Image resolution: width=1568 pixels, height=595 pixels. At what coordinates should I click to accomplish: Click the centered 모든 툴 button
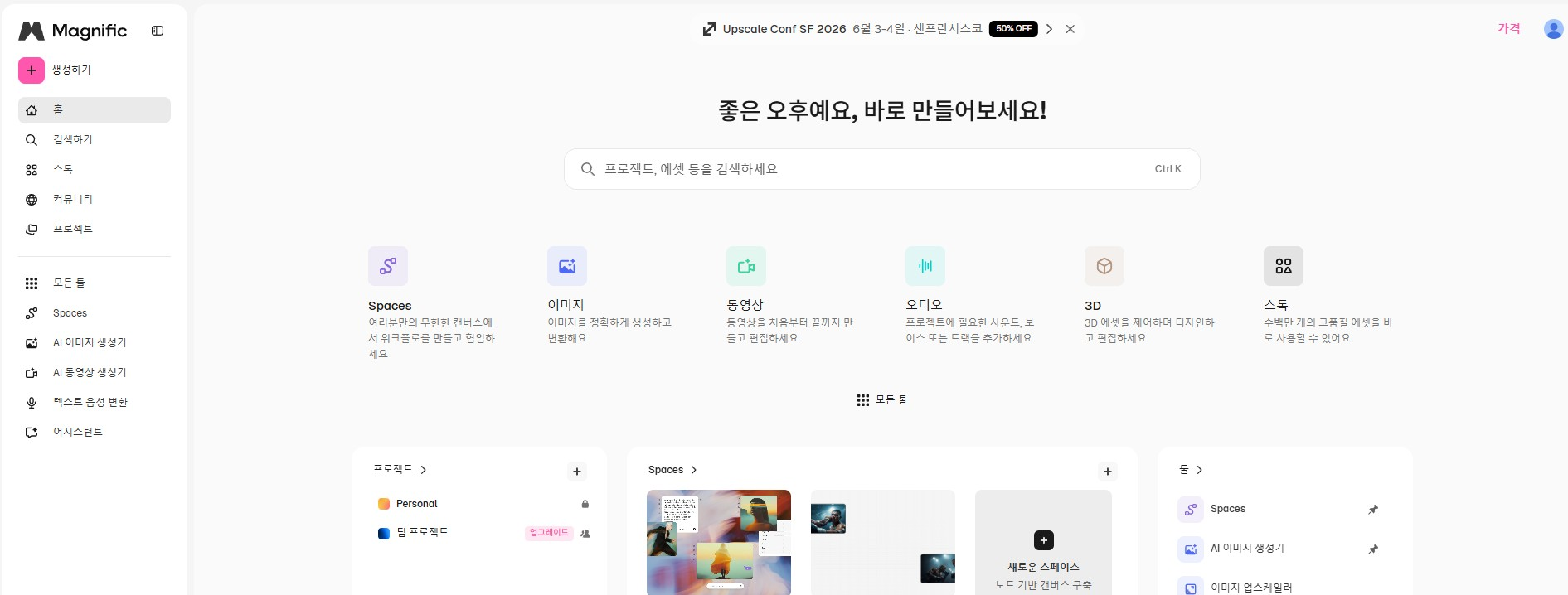pyautogui.click(x=882, y=400)
